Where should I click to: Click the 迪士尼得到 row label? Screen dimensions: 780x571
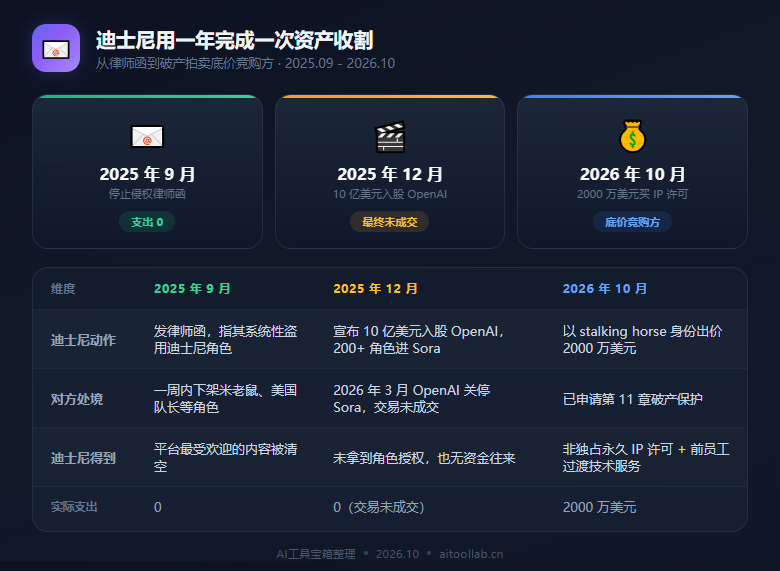click(83, 458)
